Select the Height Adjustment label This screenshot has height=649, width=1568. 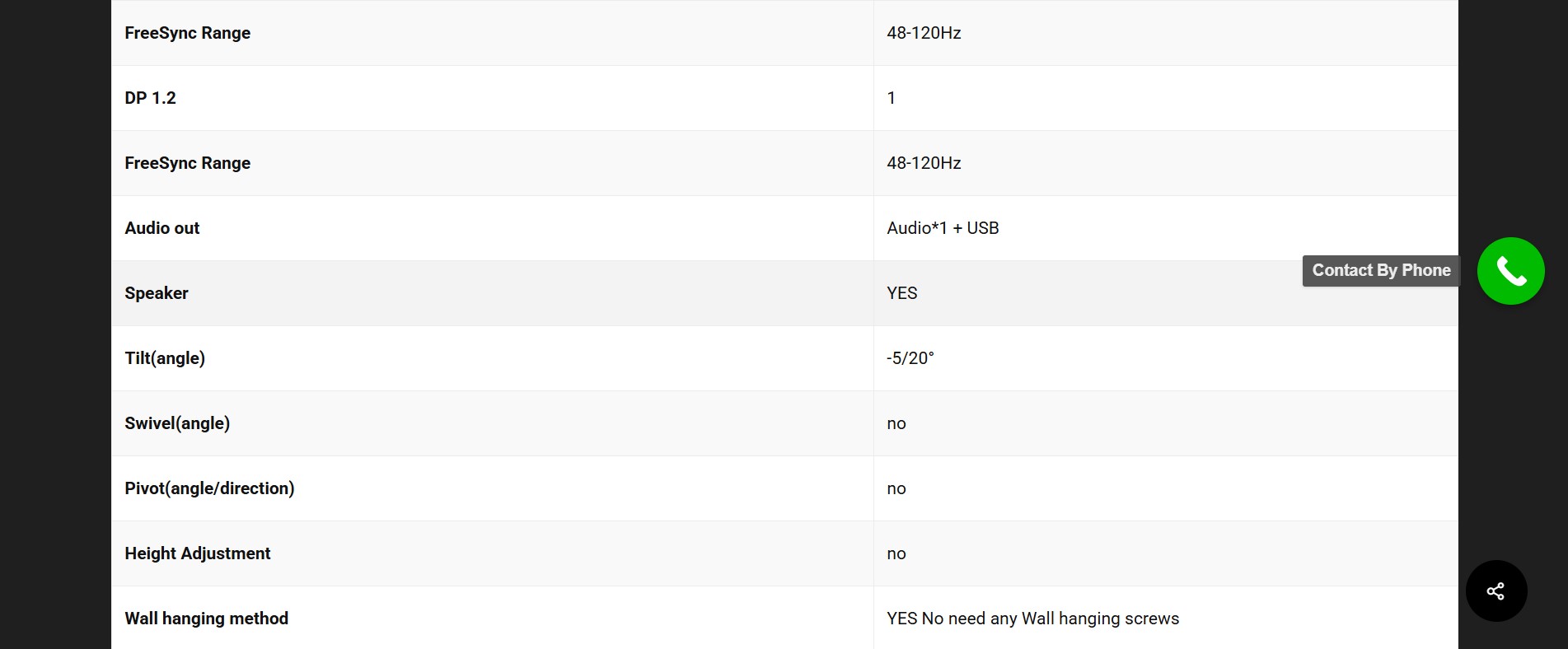point(198,553)
